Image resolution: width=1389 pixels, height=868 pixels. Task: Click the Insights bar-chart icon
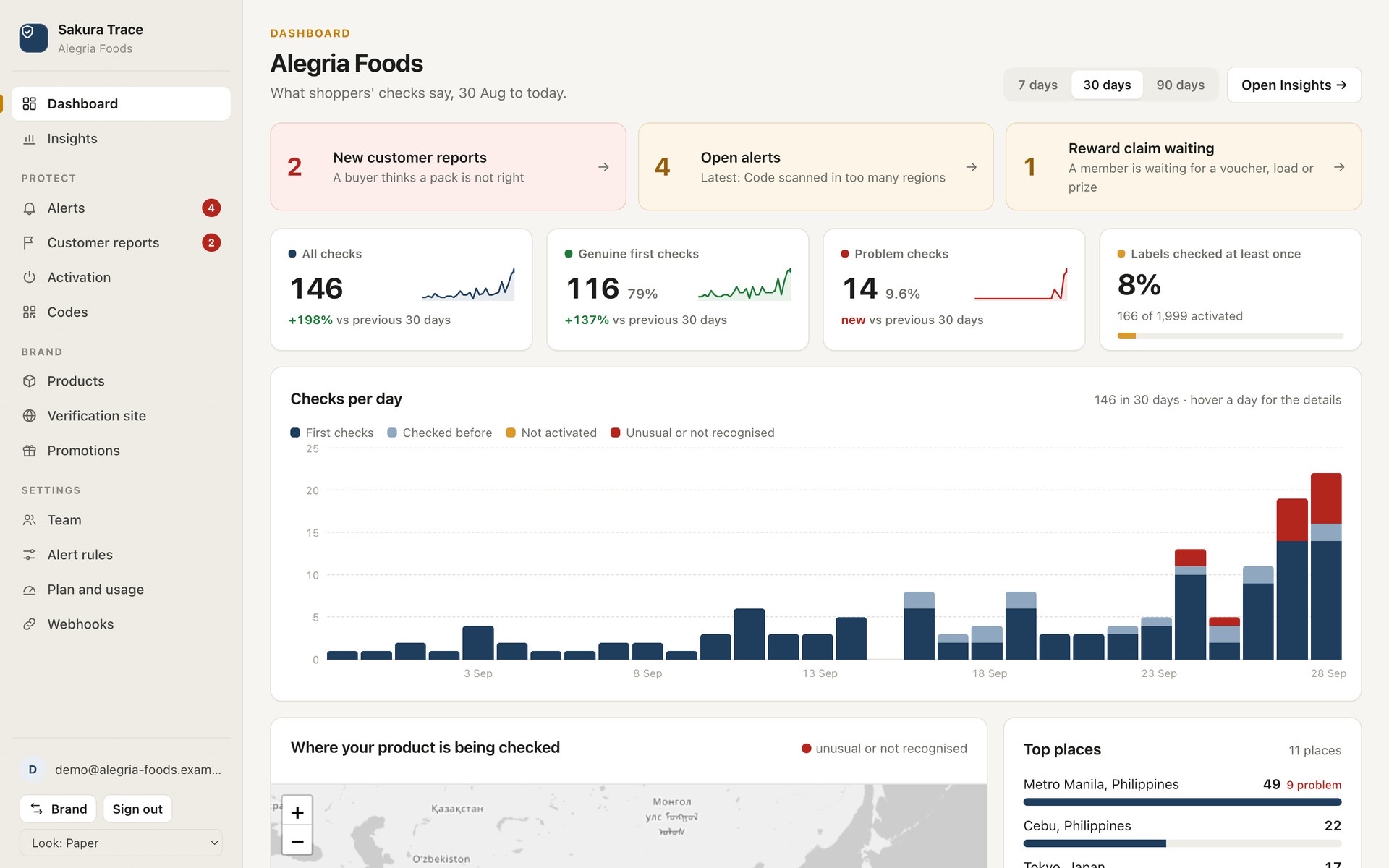(x=29, y=138)
